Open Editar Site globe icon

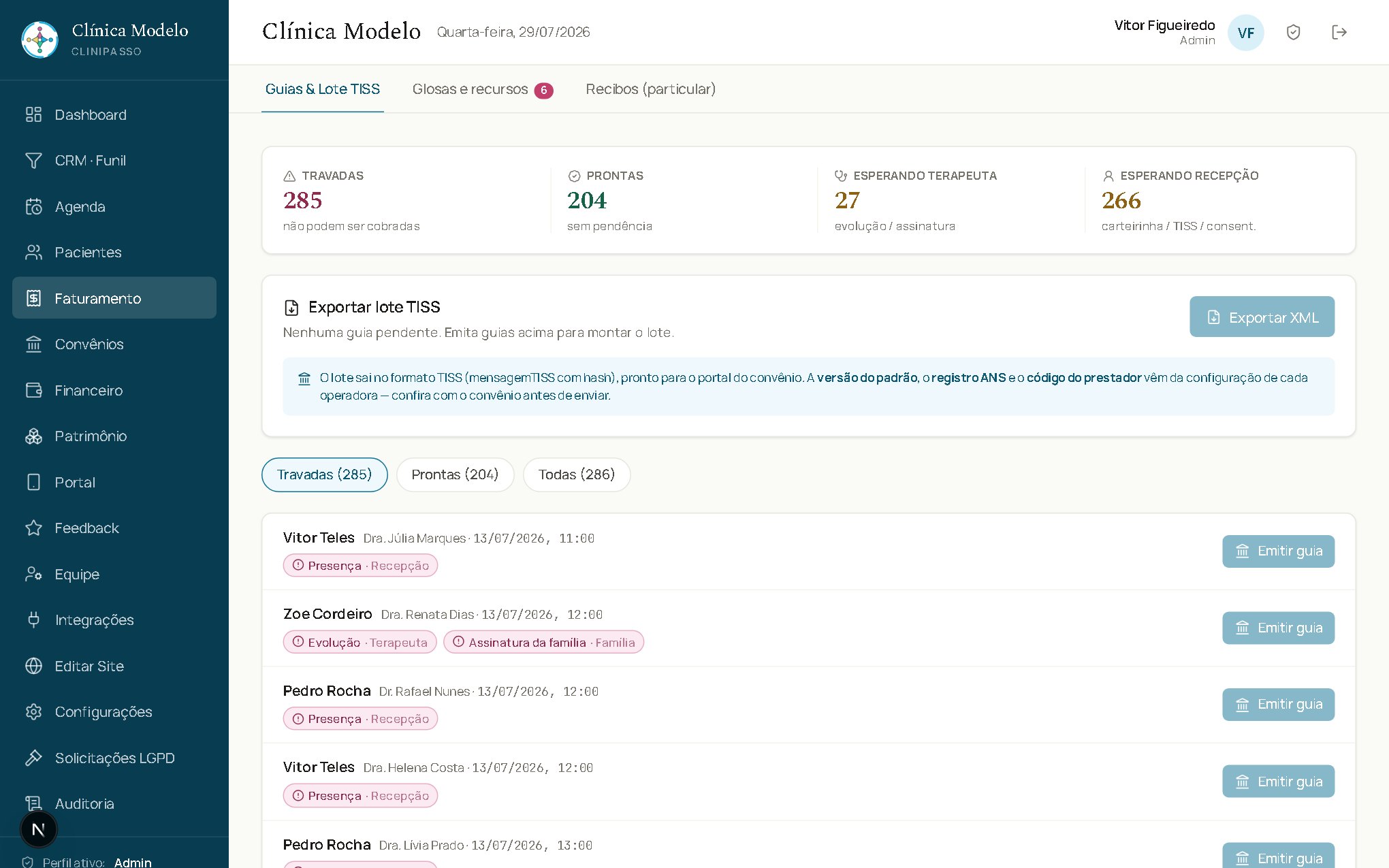tap(33, 666)
